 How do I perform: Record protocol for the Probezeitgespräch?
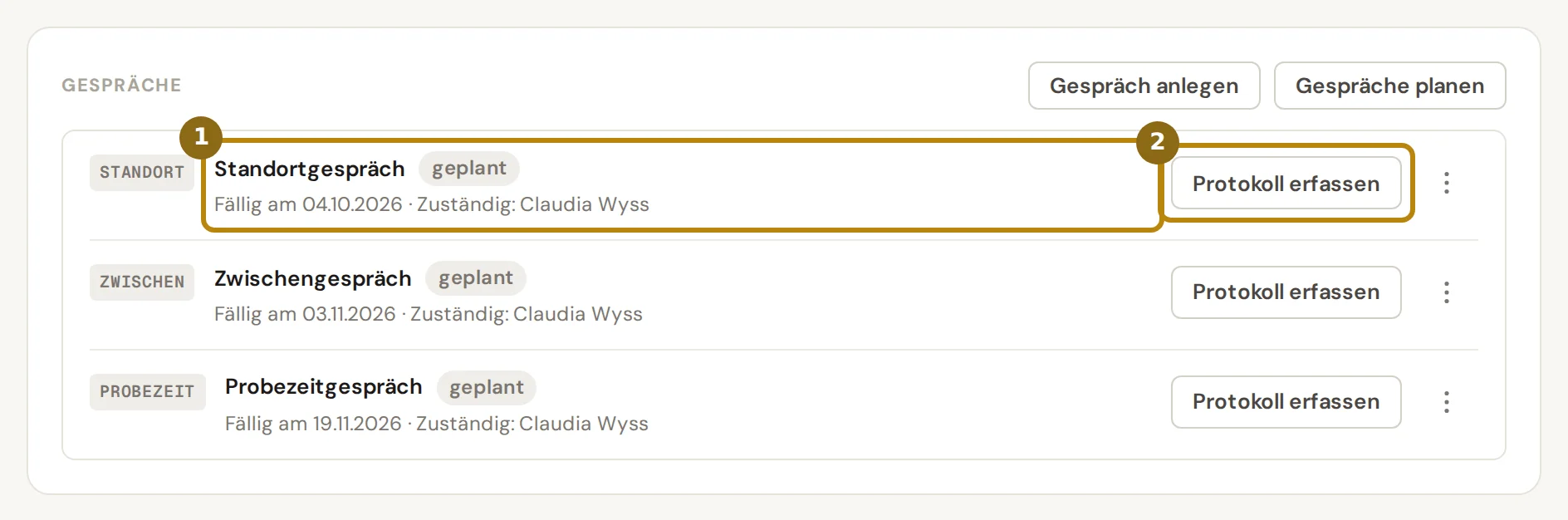(x=1286, y=402)
